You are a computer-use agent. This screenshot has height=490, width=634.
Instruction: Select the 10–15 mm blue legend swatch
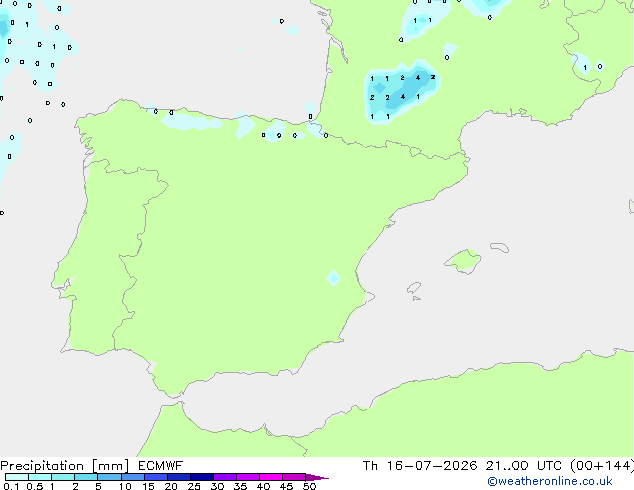[x=132, y=477]
